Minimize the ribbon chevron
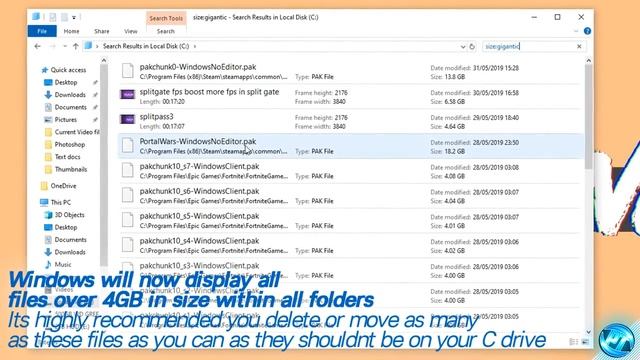Image resolution: width=640 pixels, height=360 pixels. 576,31
